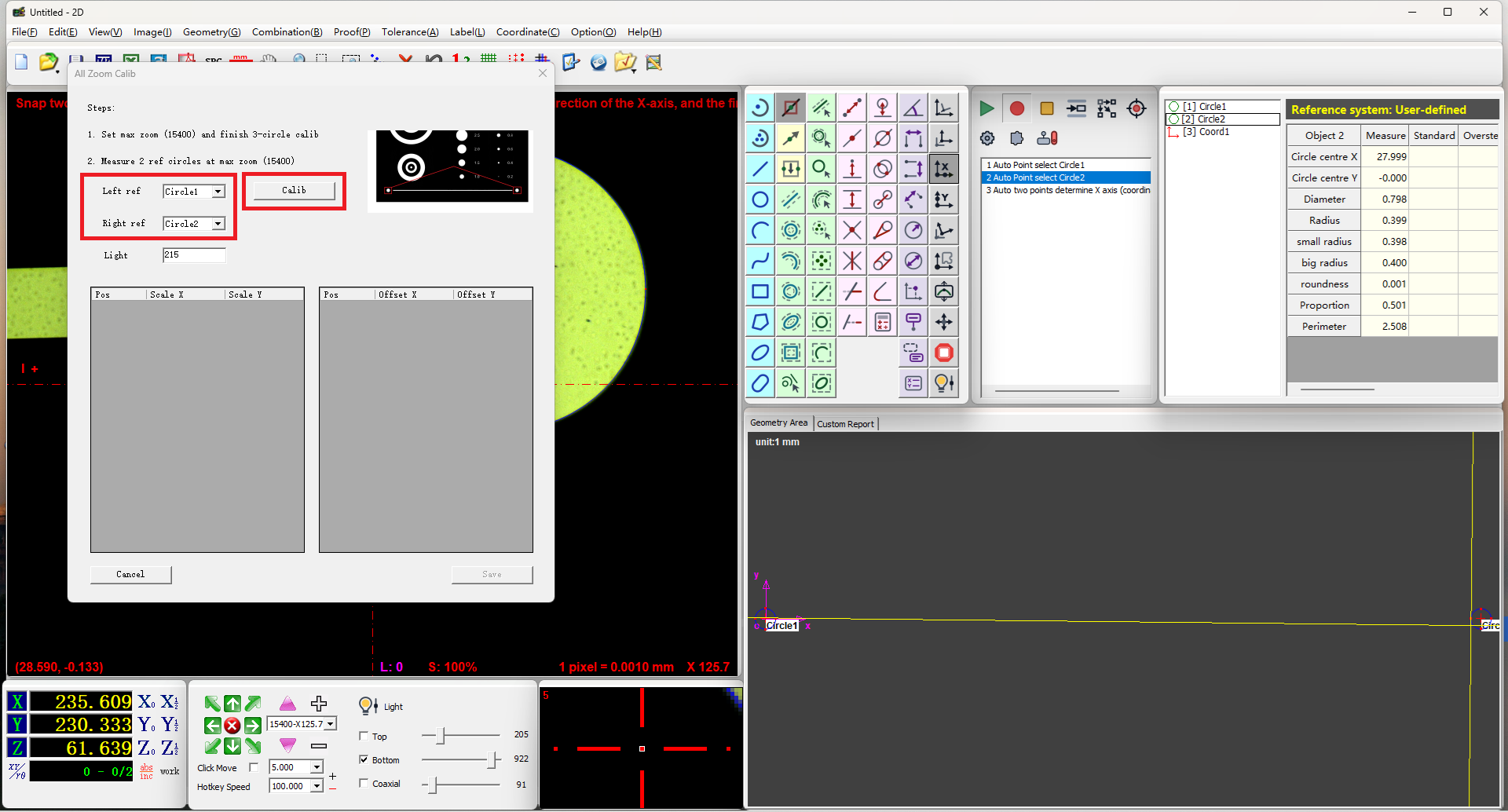Screen dimensions: 1508x812
Task: Click the red Record program icon
Action: [x=1017, y=108]
